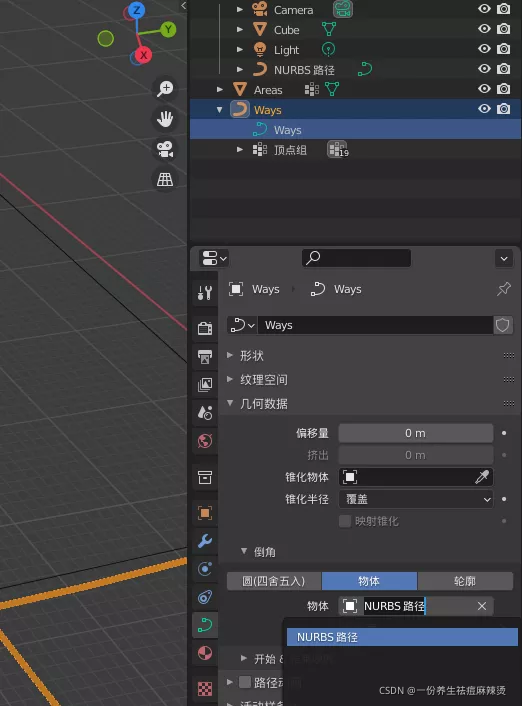The width and height of the screenshot is (522, 706).
Task: Click the Camera data icon in outliner
Action: click(x=343, y=9)
